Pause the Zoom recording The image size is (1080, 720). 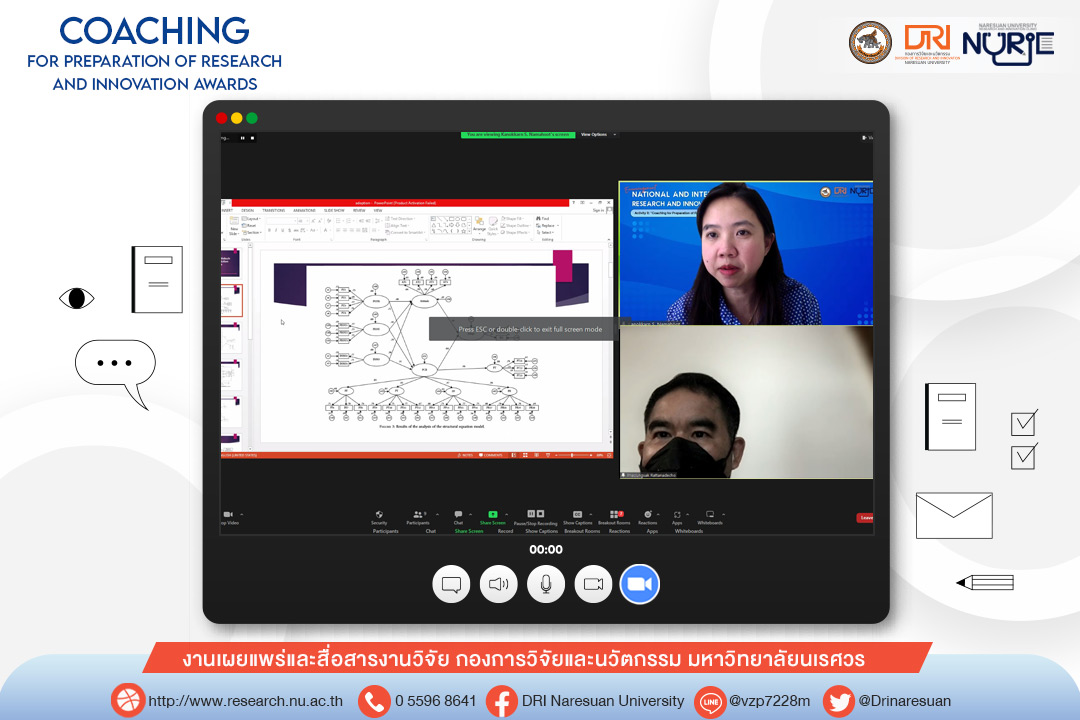pyautogui.click(x=531, y=514)
